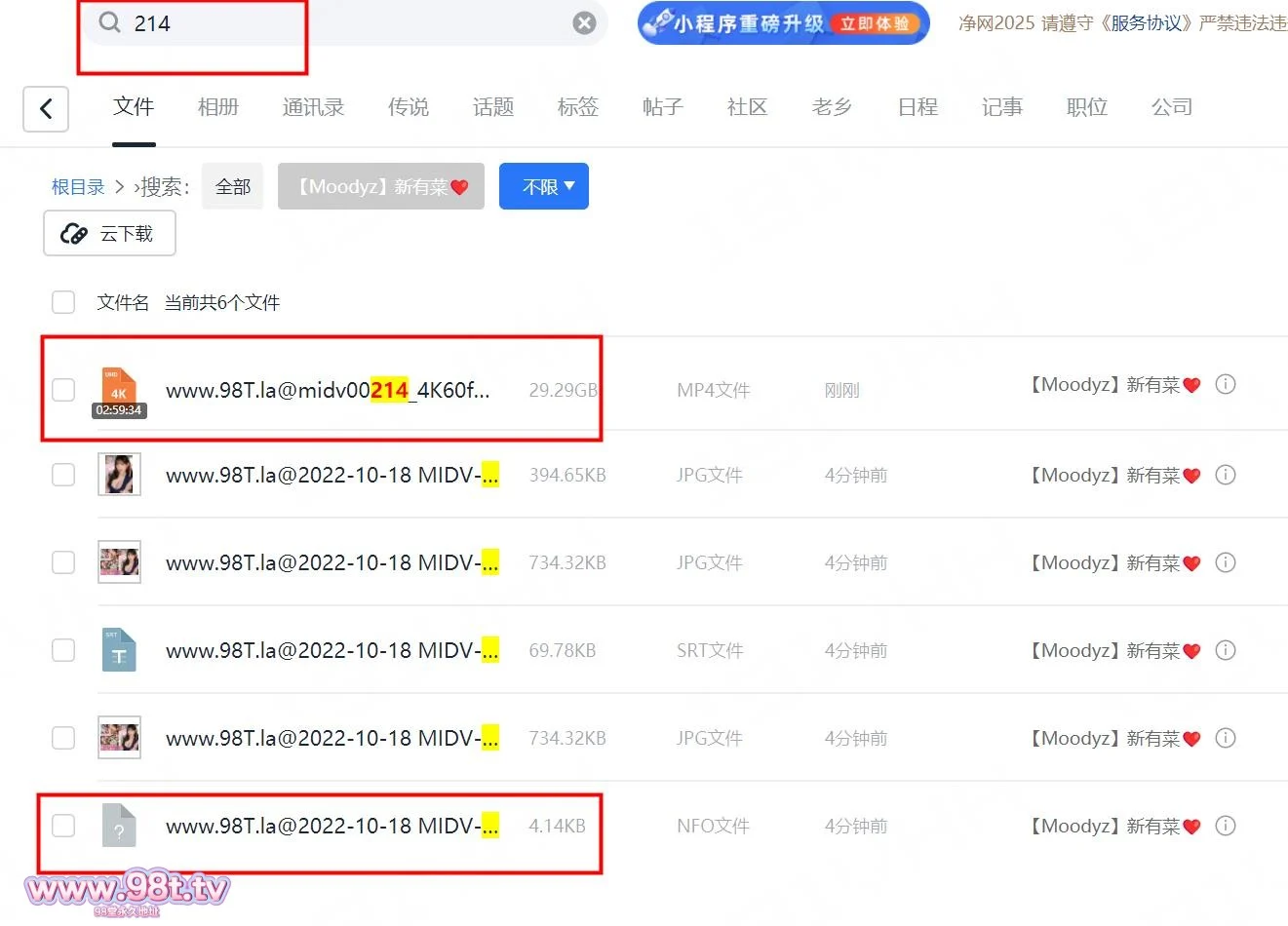Open info icon for the NFO file row
The height and width of the screenshot is (926, 1288).
pyautogui.click(x=1226, y=826)
